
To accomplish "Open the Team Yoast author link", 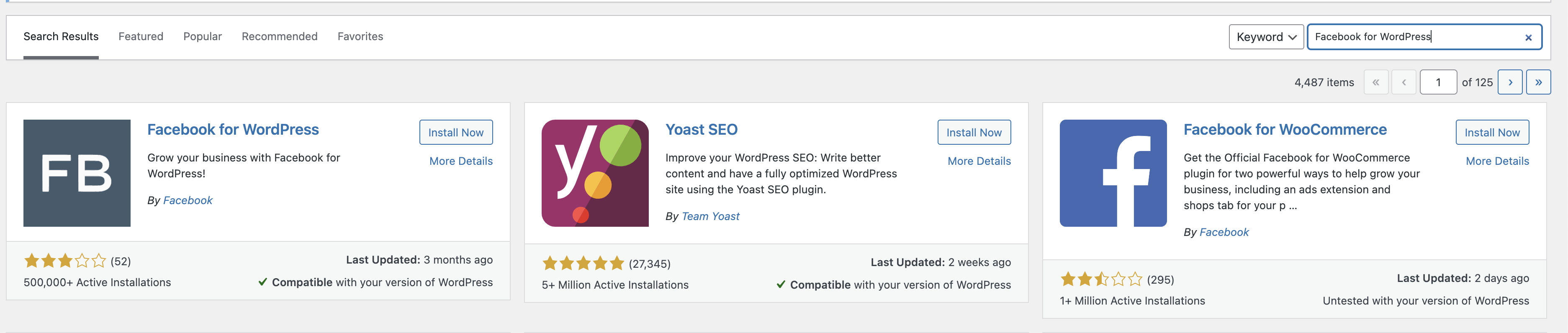I will click(710, 216).
